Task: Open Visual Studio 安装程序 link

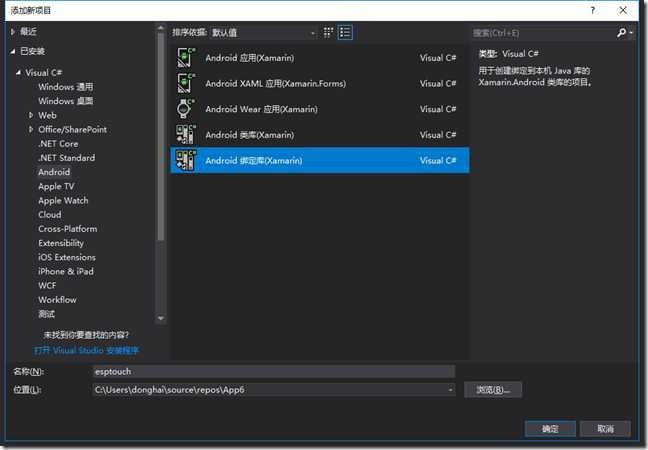Action: [x=86, y=350]
